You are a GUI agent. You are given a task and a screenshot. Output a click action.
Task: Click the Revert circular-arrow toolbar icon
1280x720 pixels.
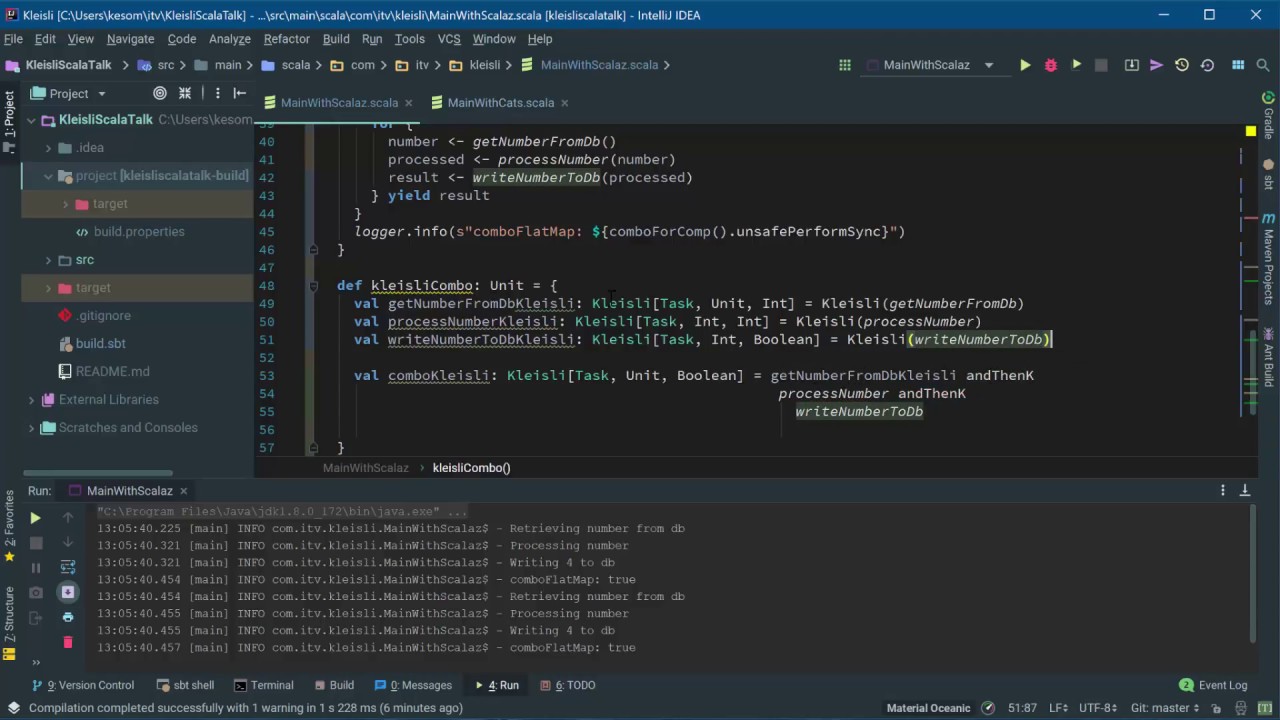[1207, 65]
